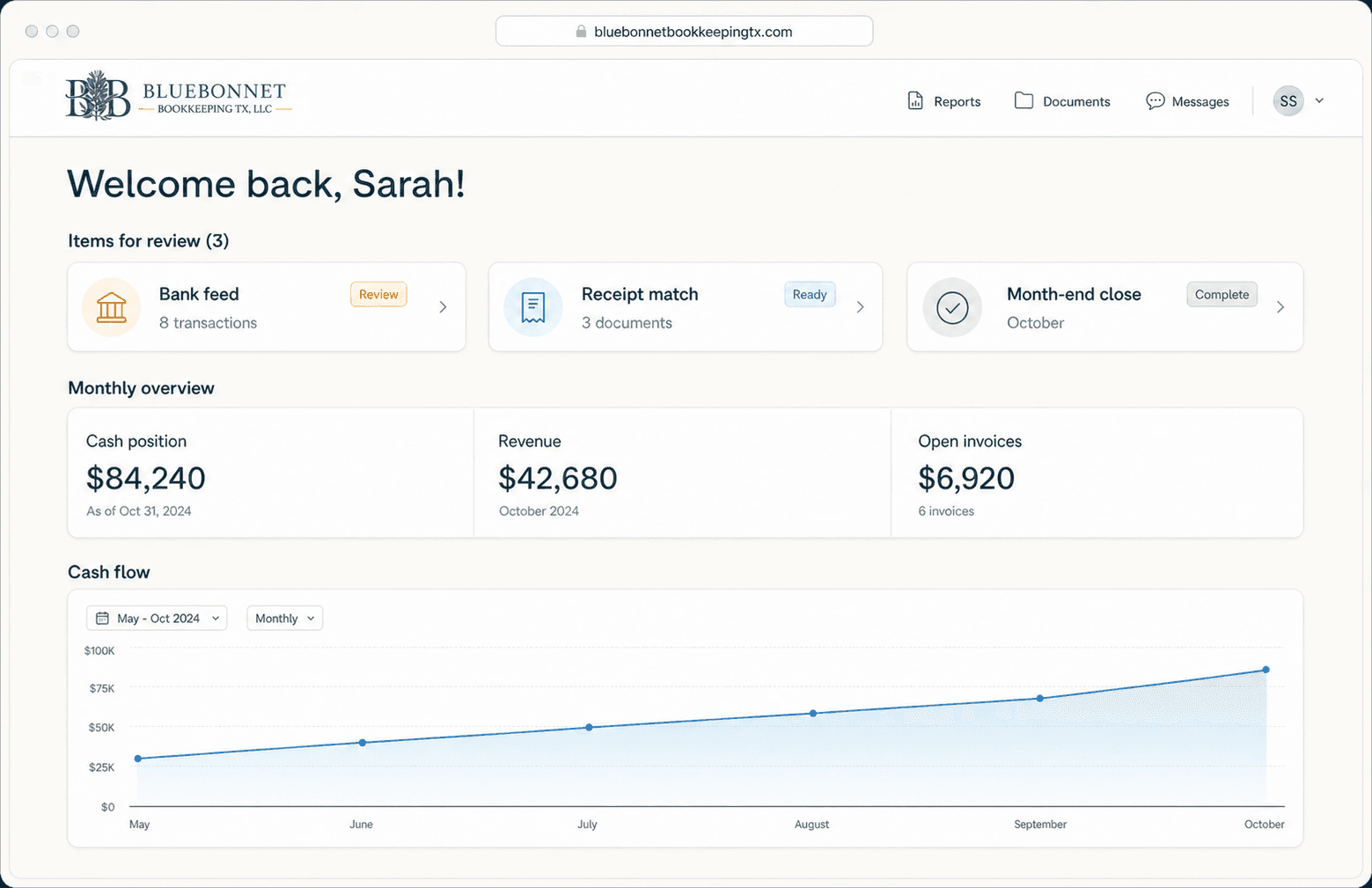Click the "8 transactions" text

coord(208,323)
